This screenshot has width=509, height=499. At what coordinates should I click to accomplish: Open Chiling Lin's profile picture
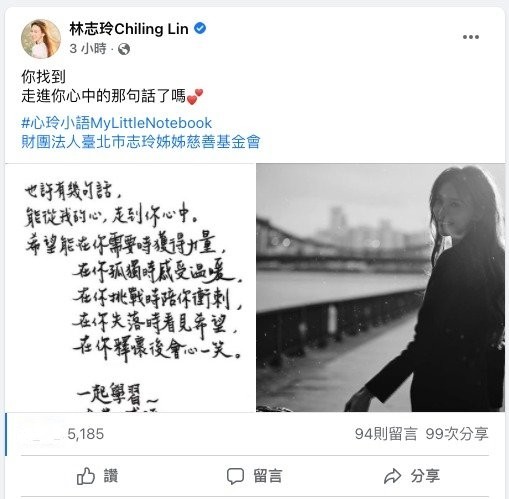[x=41, y=39]
